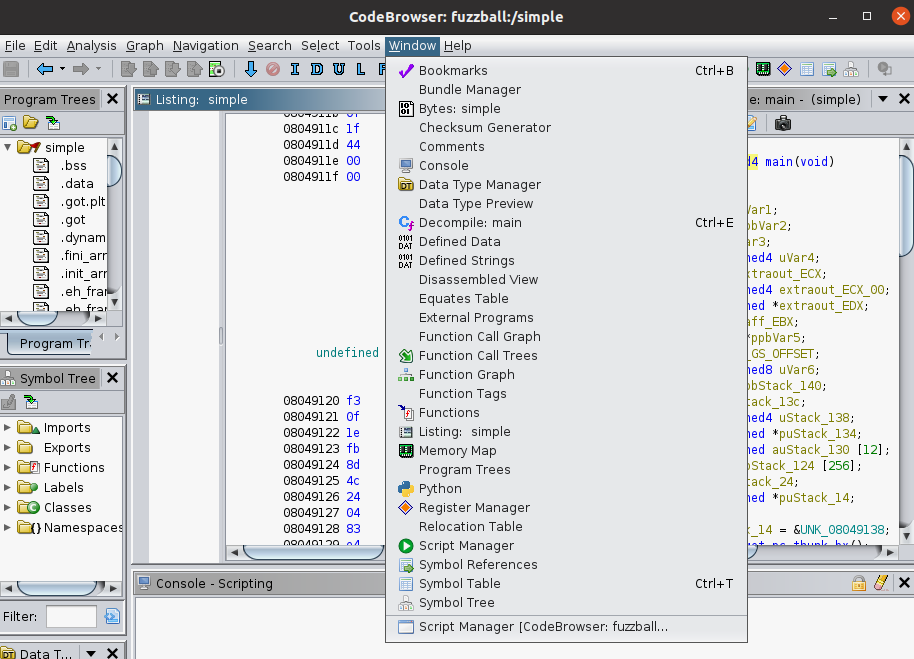The image size is (914, 659).
Task: Expand the Exports node in Symbol Tree
Action: click(7, 447)
